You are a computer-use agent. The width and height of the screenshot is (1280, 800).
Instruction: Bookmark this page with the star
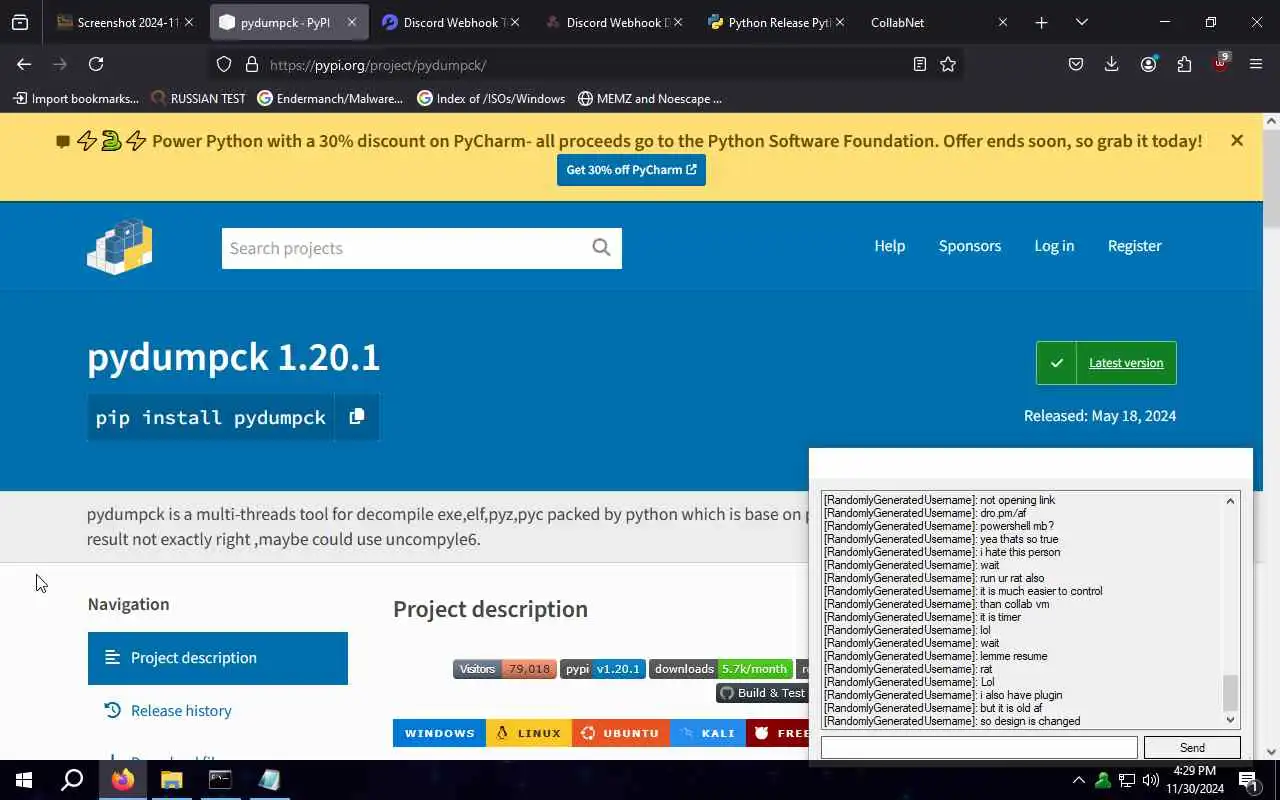tap(948, 64)
